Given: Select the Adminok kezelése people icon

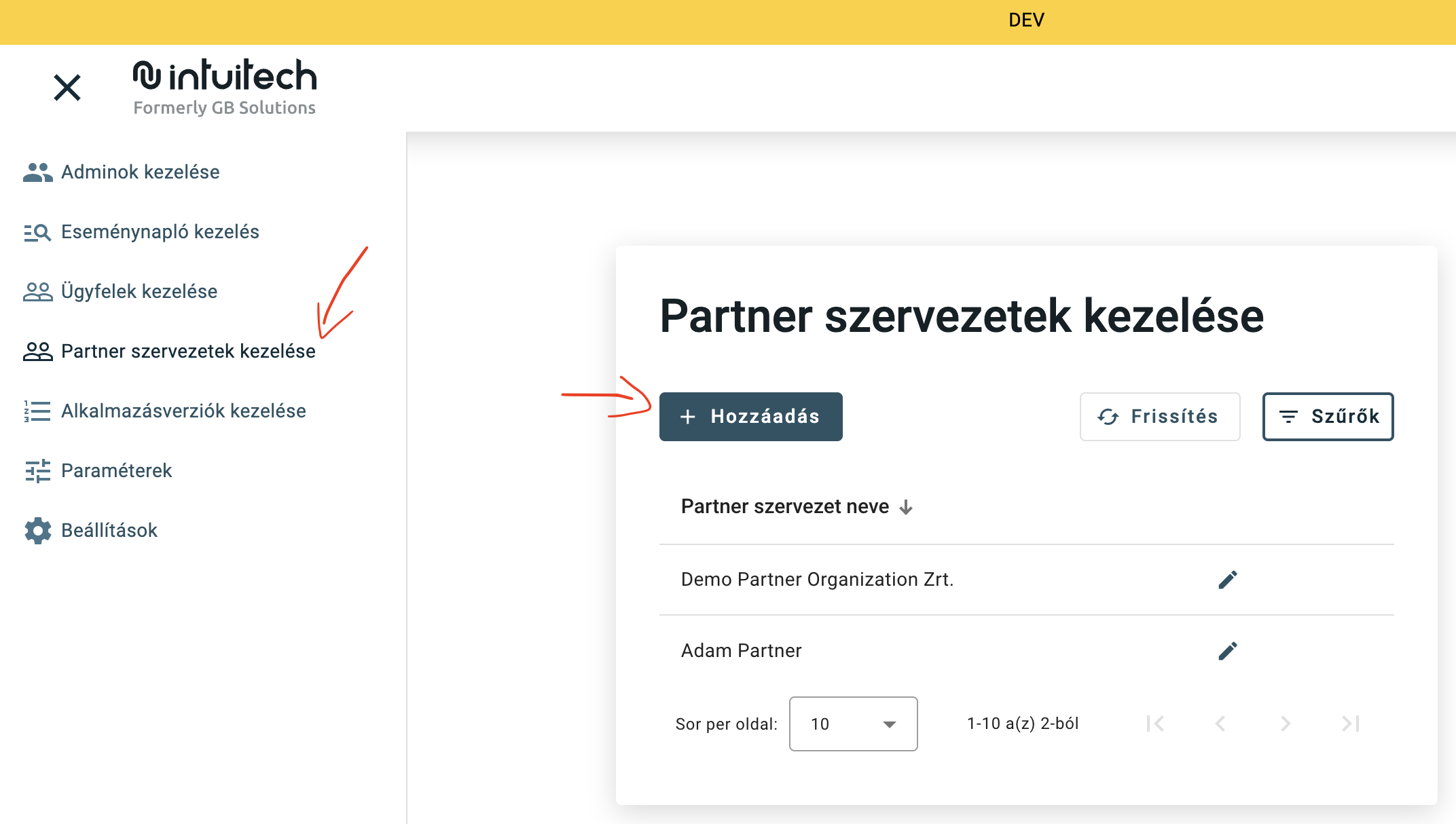Looking at the screenshot, I should (37, 172).
